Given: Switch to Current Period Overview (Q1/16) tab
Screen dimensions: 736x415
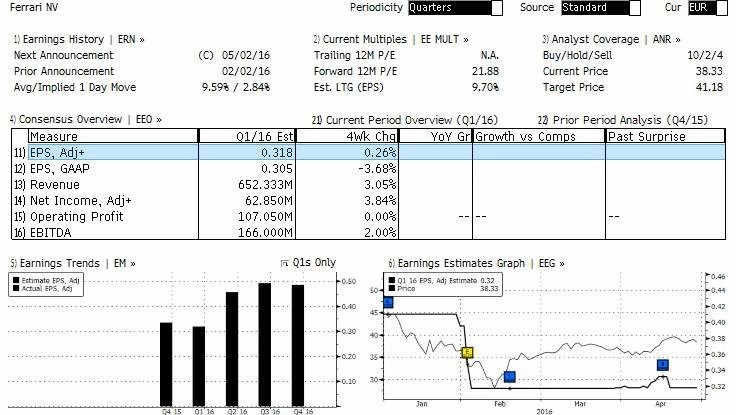Looking at the screenshot, I should (x=405, y=120).
